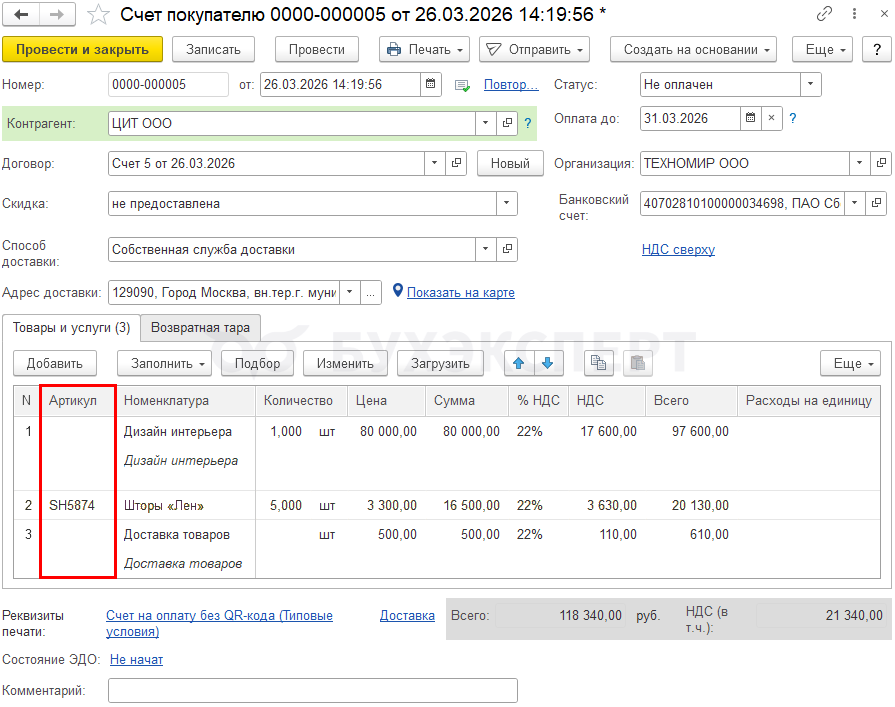Open the Печать dropdown menu
Viewport: 895px width, 707px height.
coord(425,49)
